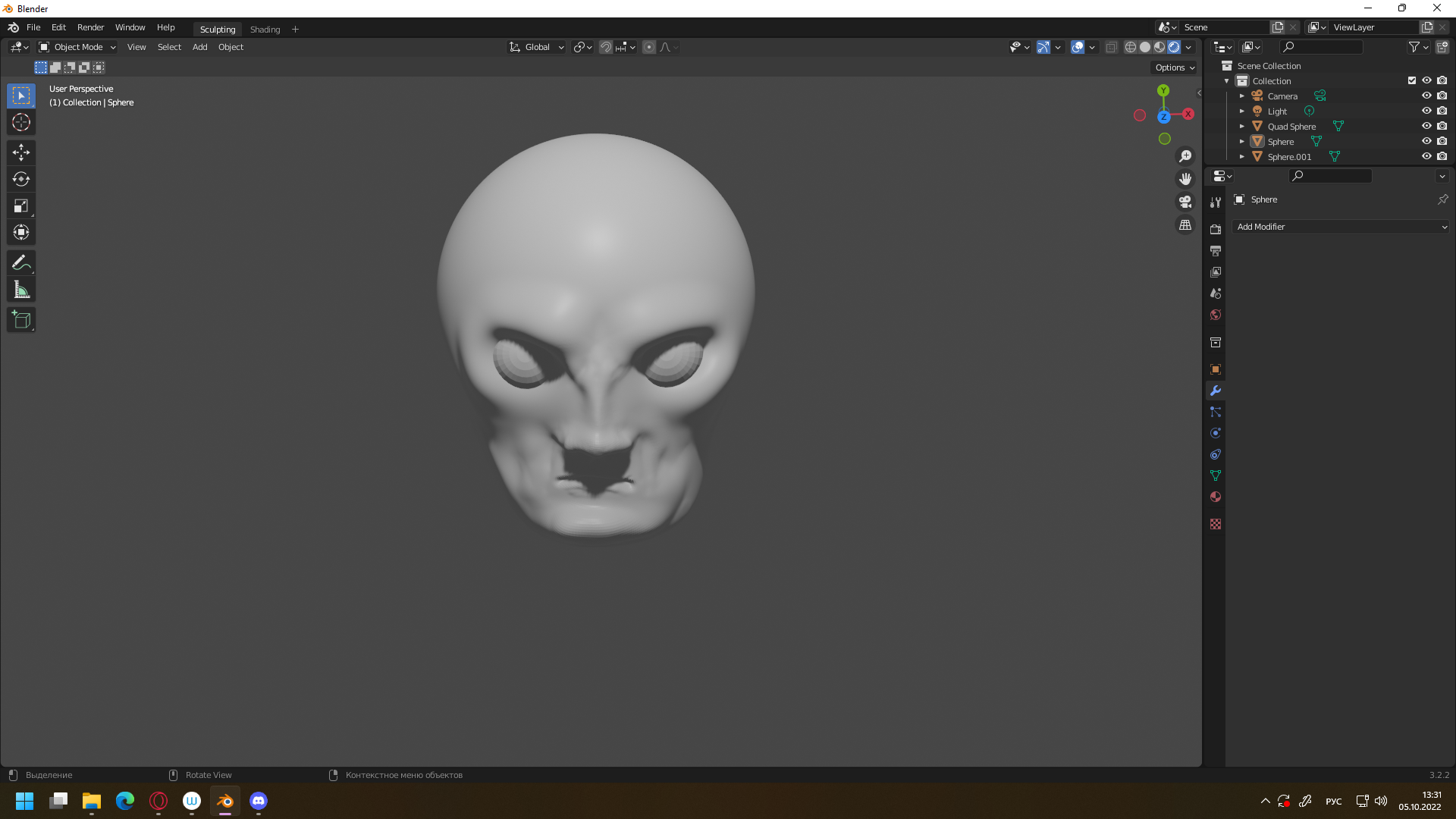Hide the Quad Sphere object in viewport
The height and width of the screenshot is (819, 1456).
pos(1426,127)
